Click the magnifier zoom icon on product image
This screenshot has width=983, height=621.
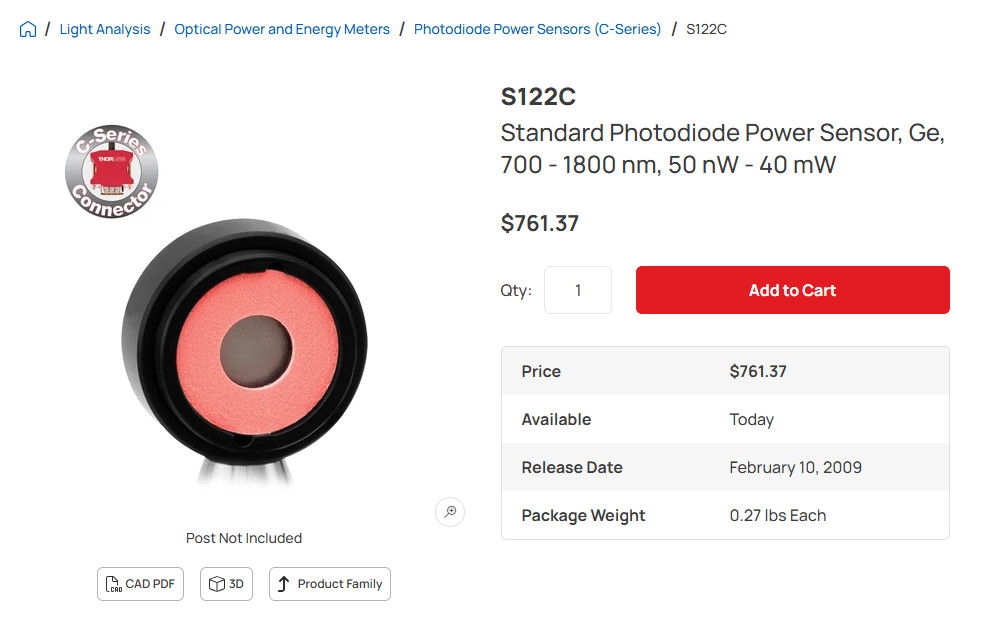pyautogui.click(x=450, y=512)
